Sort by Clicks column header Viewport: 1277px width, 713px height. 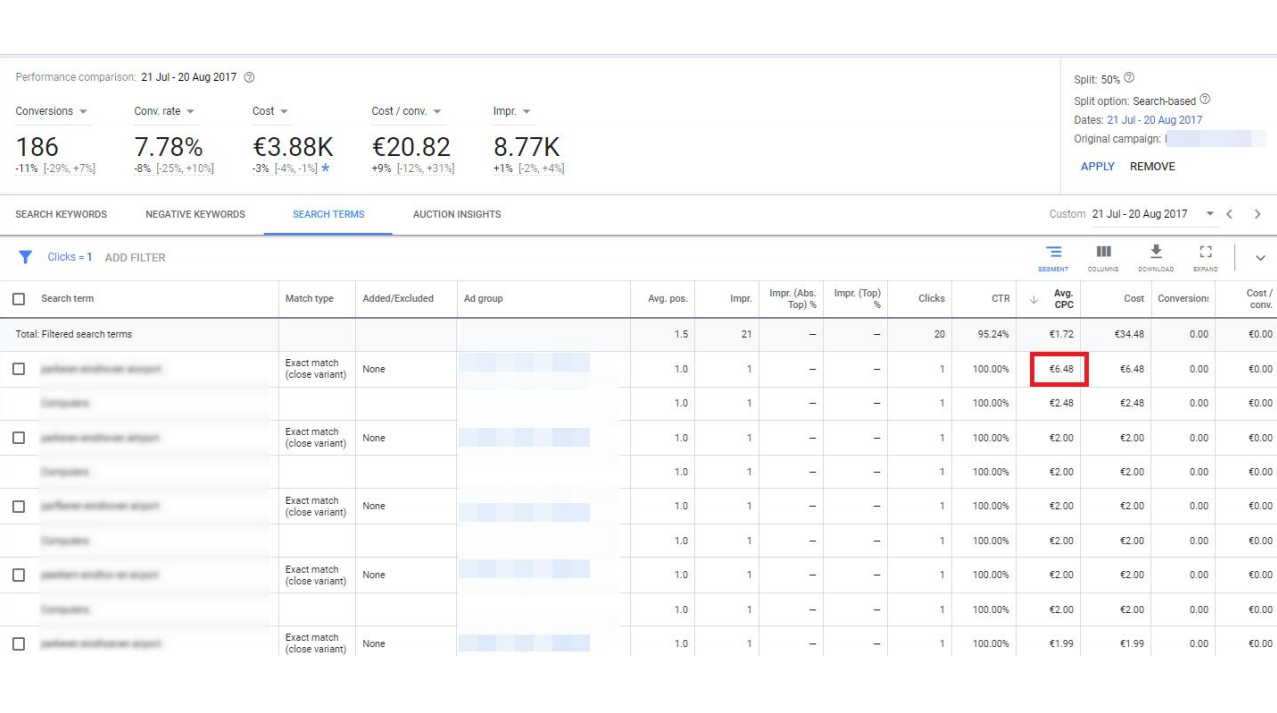click(x=931, y=299)
